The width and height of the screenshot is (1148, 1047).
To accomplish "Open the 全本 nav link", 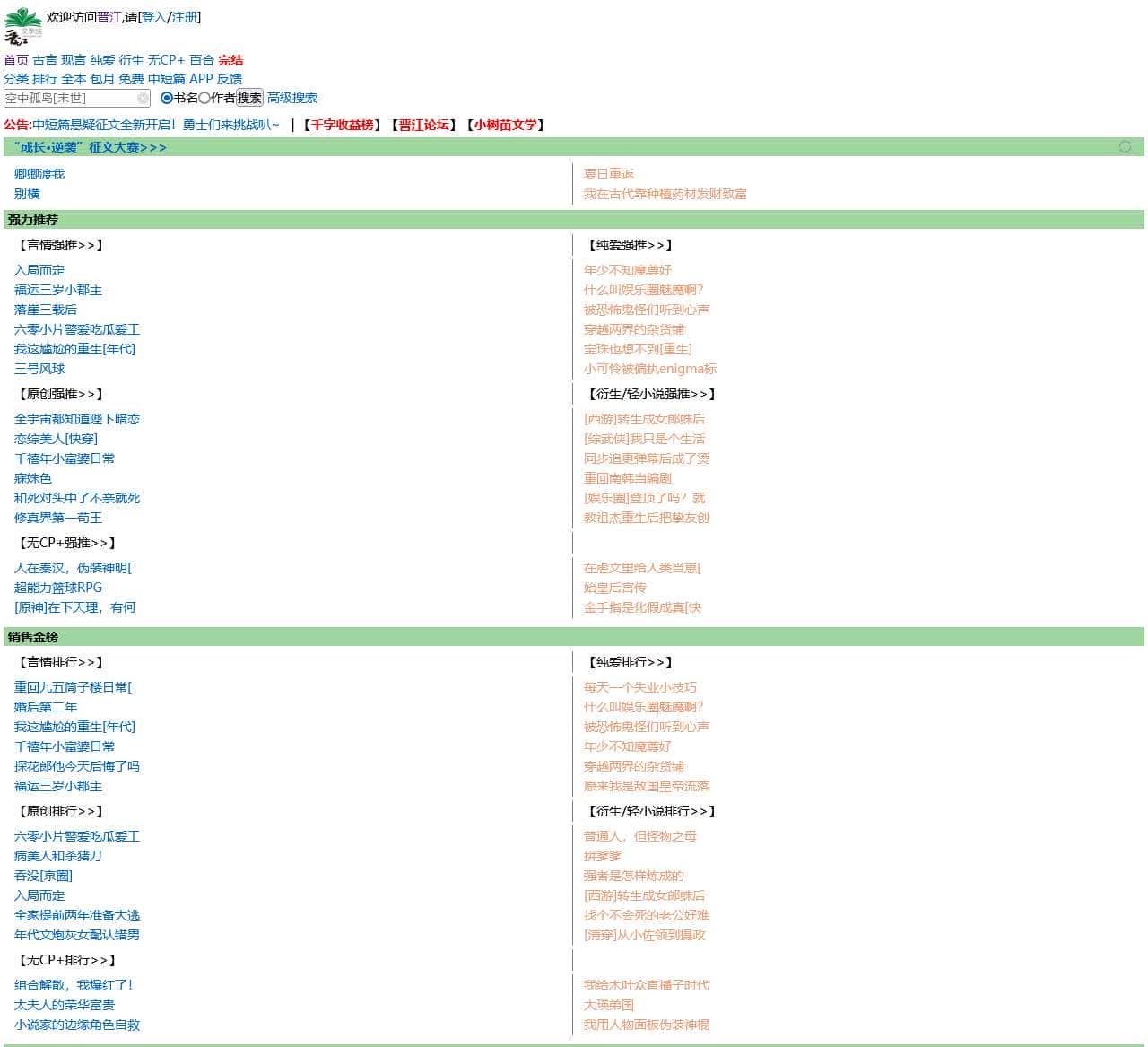I will pyautogui.click(x=74, y=79).
